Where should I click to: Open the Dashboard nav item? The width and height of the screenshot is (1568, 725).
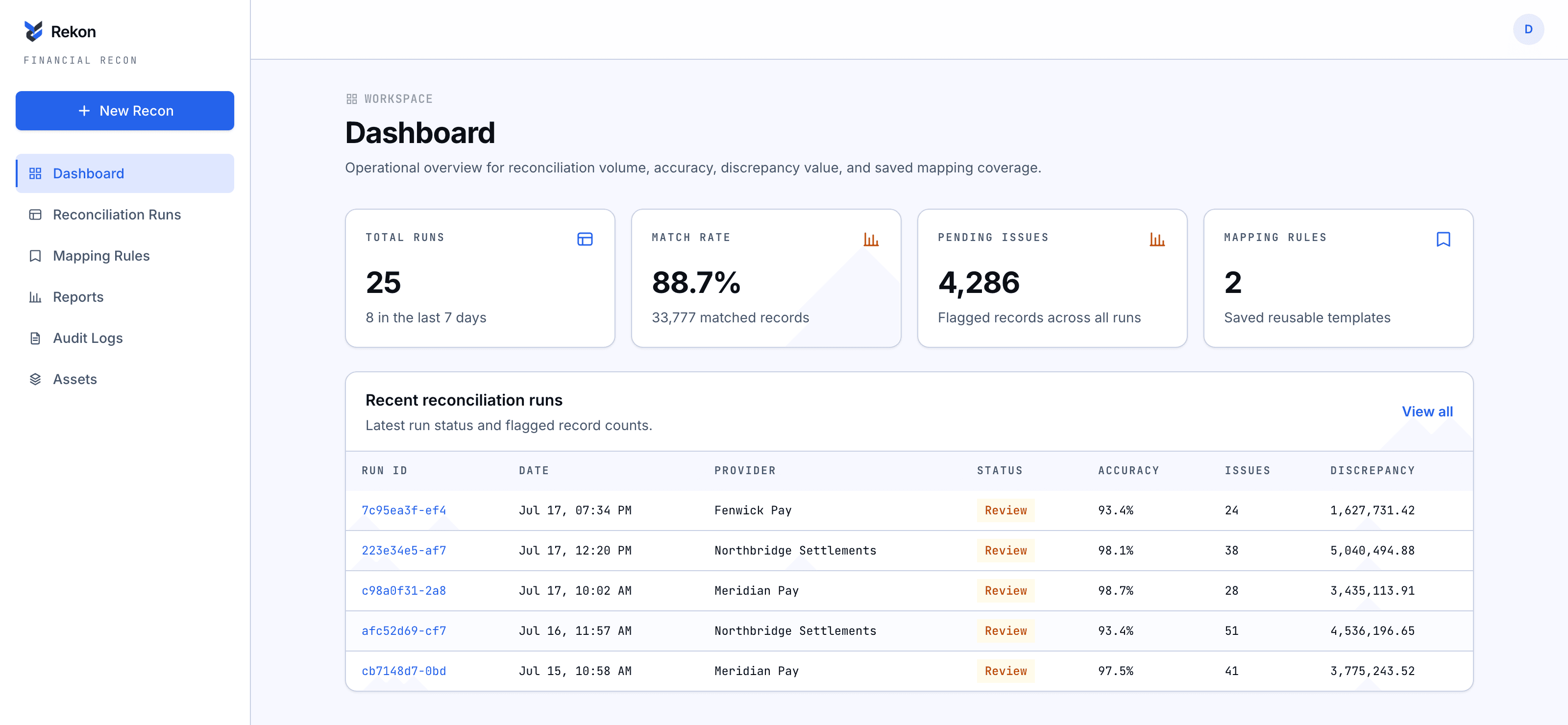coord(125,173)
